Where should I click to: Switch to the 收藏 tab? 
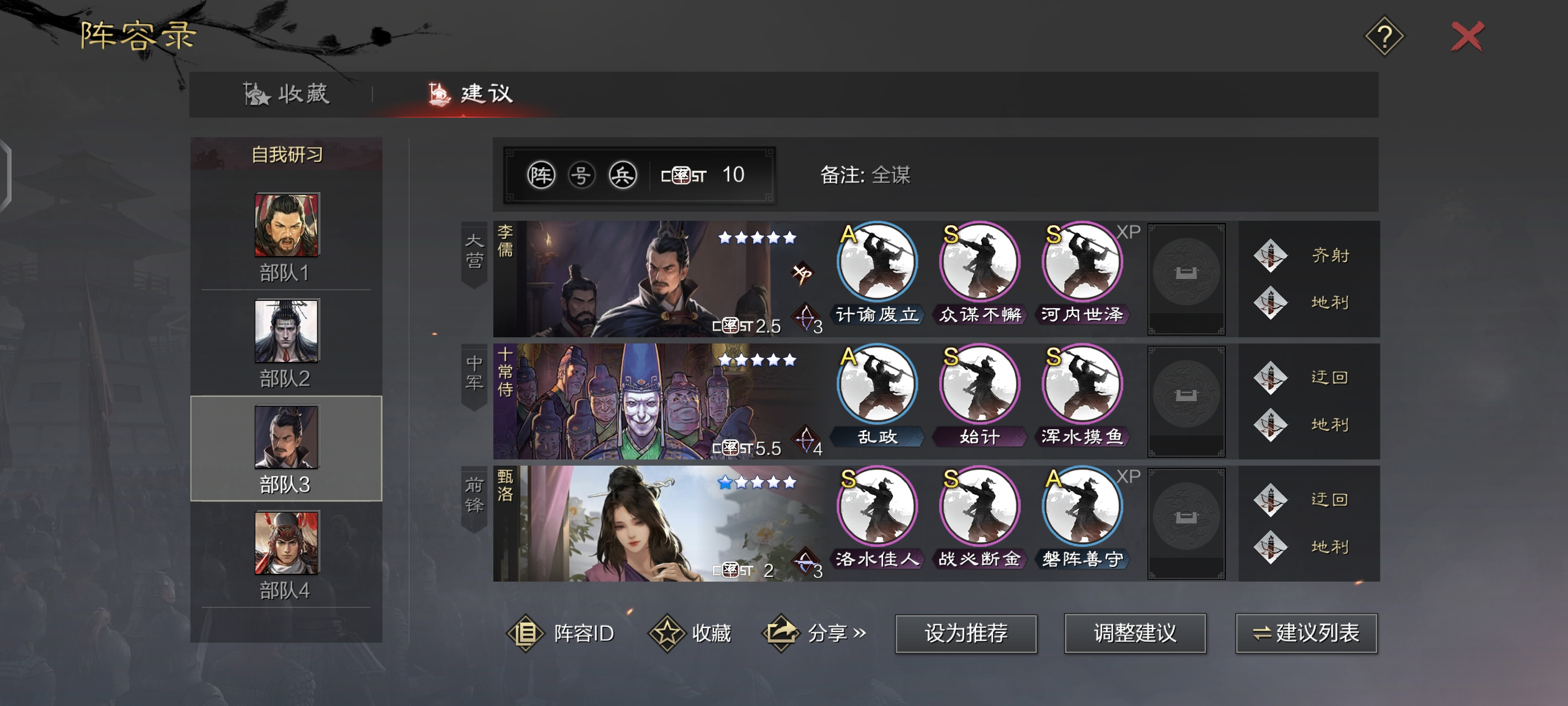287,94
